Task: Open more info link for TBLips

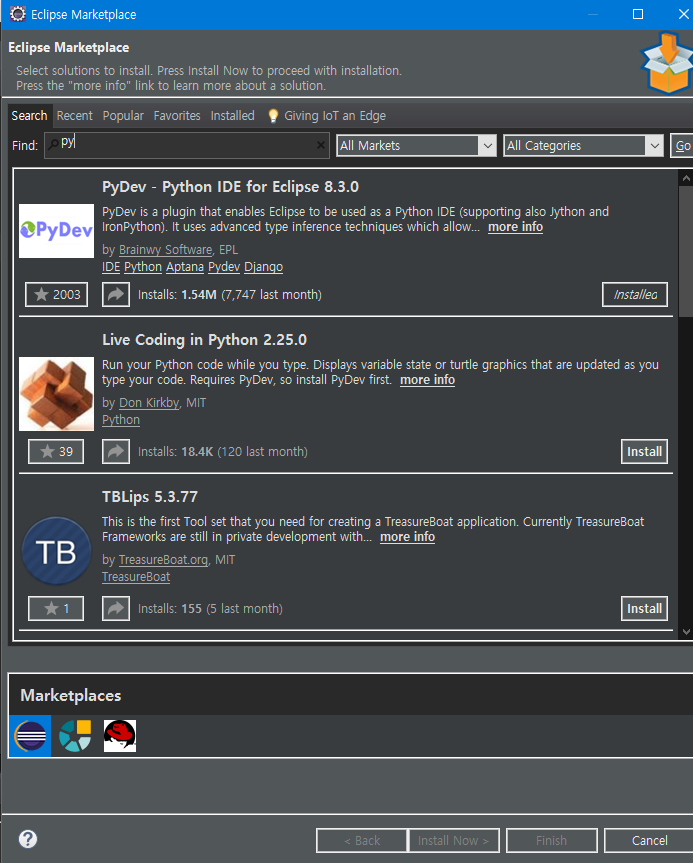Action: click(408, 537)
